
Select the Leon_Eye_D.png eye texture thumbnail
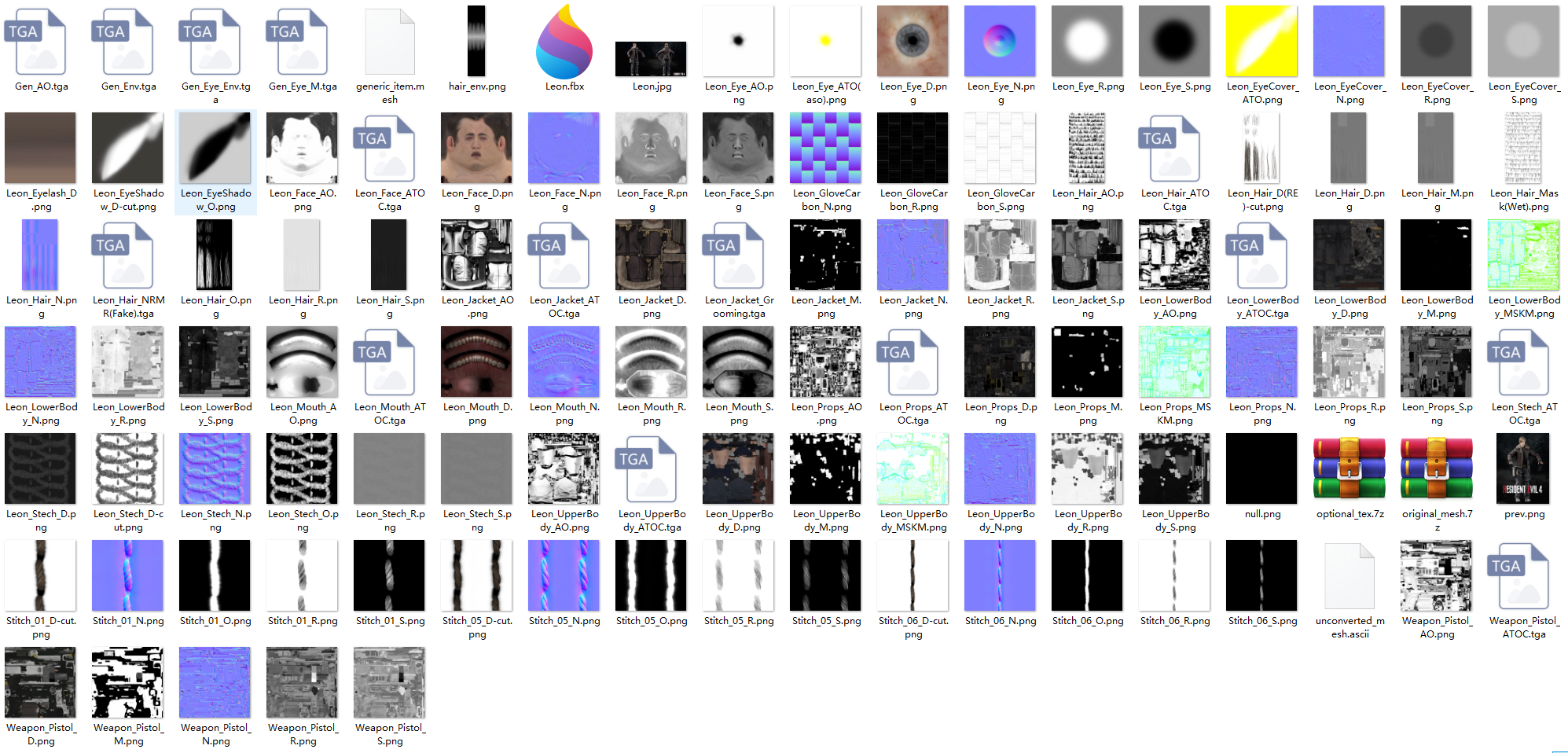(x=913, y=42)
